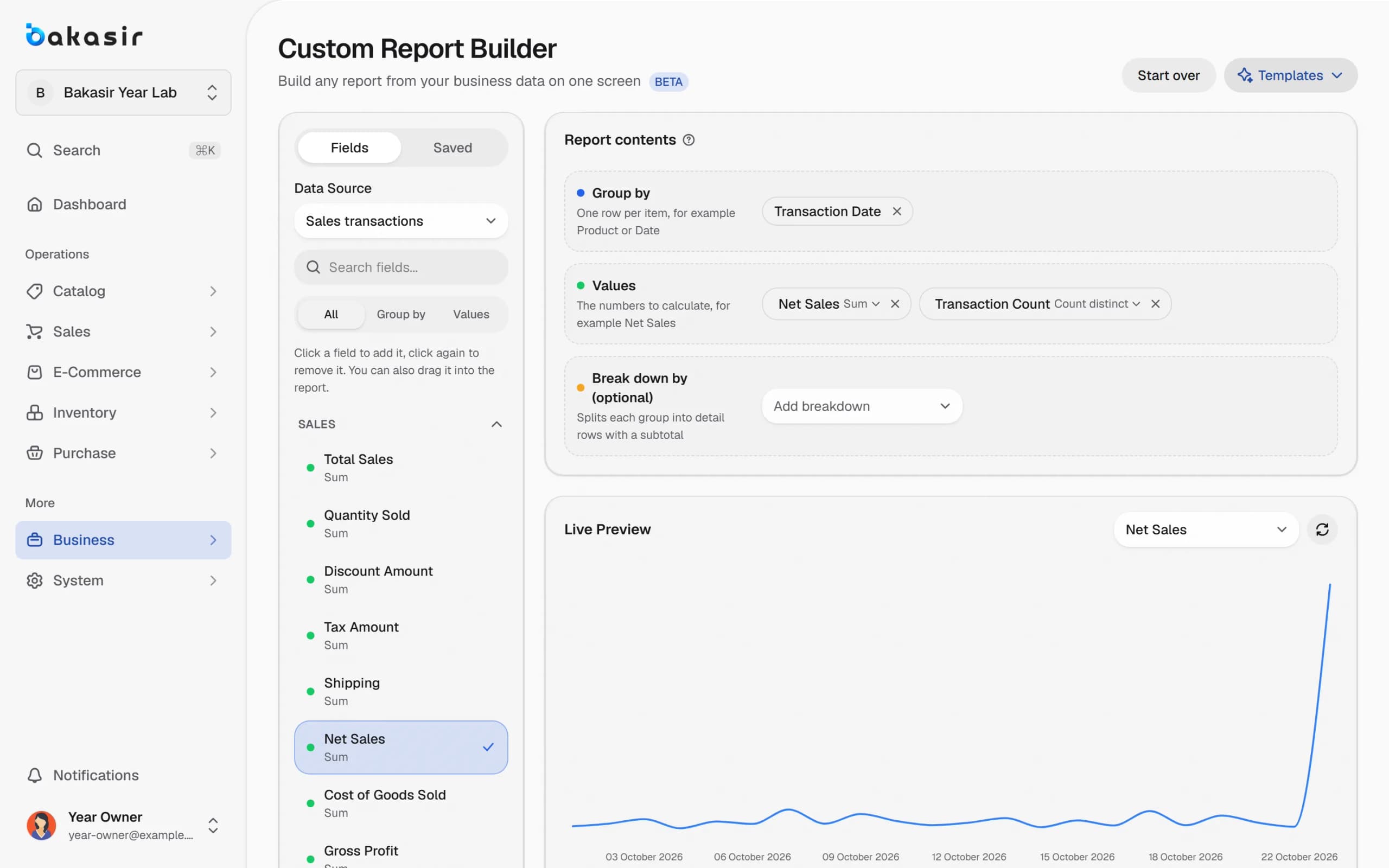Click the Sales cart icon
Viewport: 1389px width, 868px height.
[34, 332]
